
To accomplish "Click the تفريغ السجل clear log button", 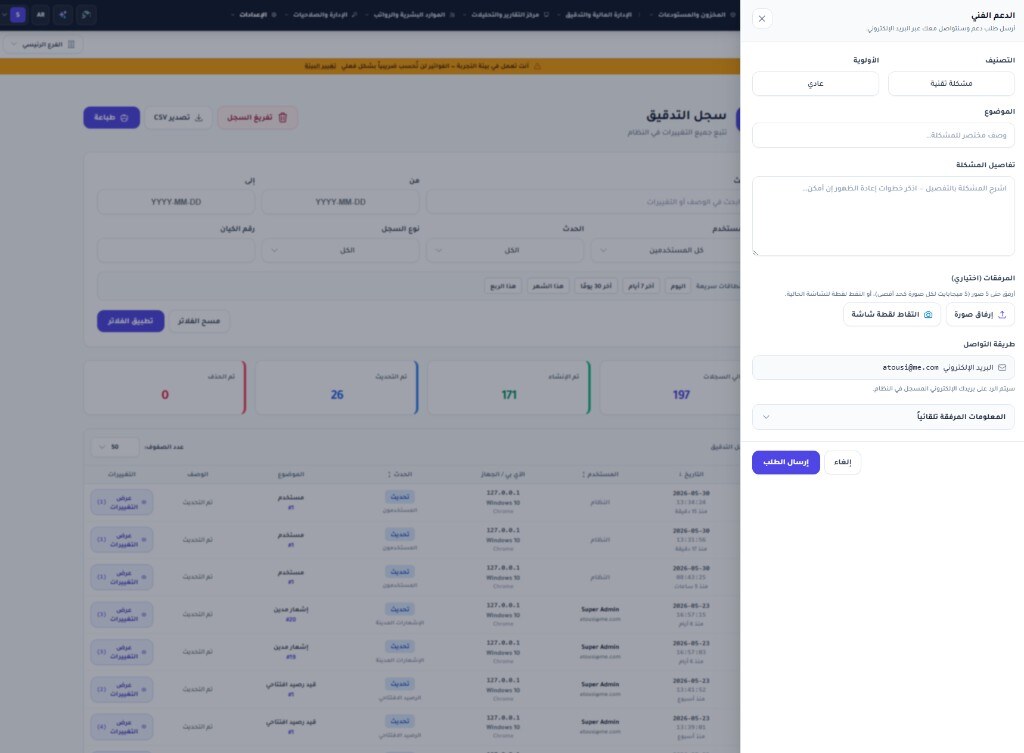I will [x=257, y=118].
